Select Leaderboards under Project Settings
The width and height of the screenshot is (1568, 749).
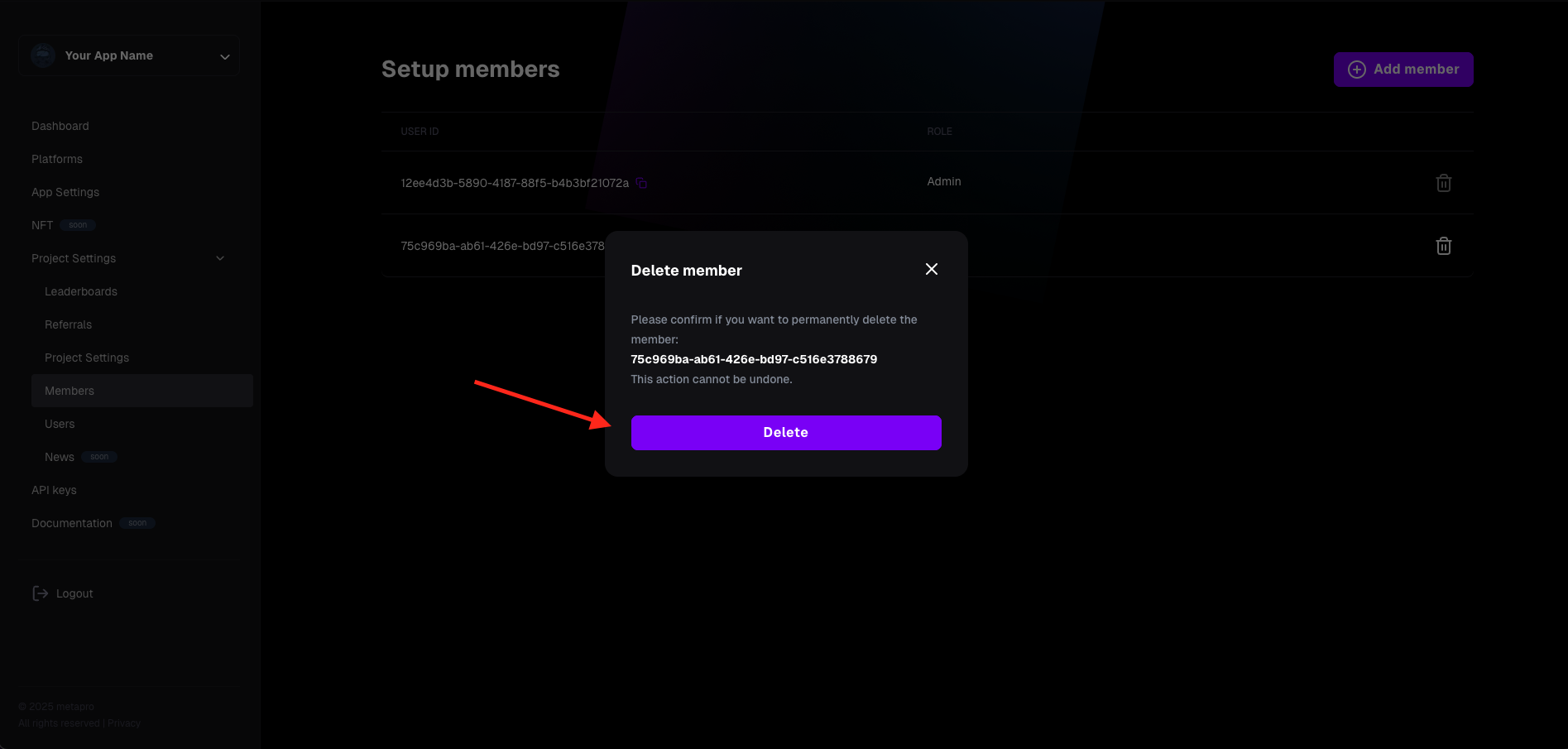coord(81,291)
